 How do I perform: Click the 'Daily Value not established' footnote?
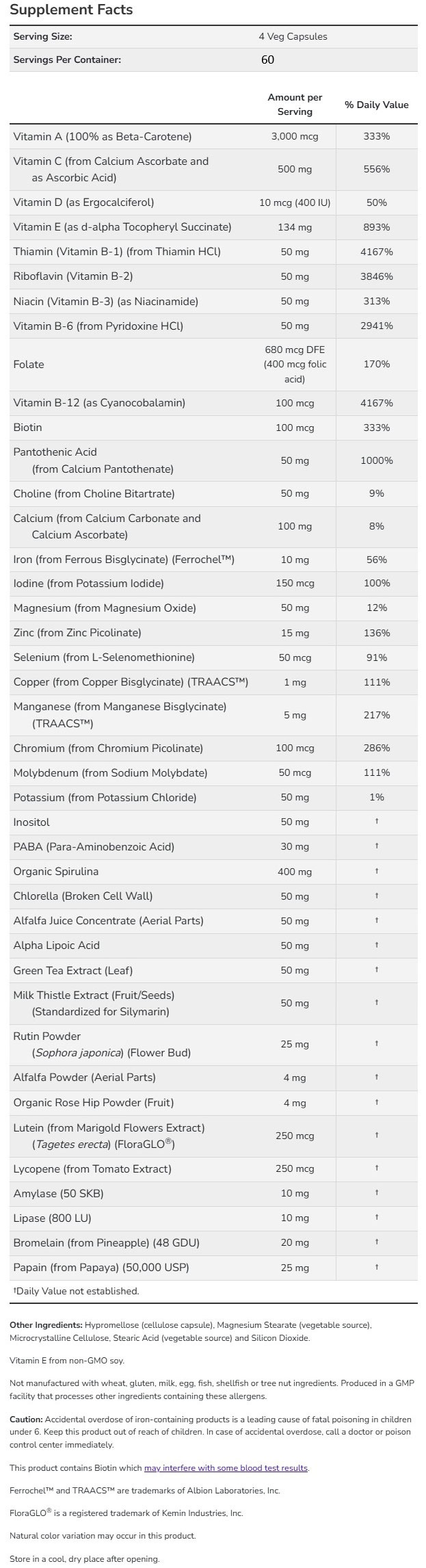pyautogui.click(x=76, y=1292)
